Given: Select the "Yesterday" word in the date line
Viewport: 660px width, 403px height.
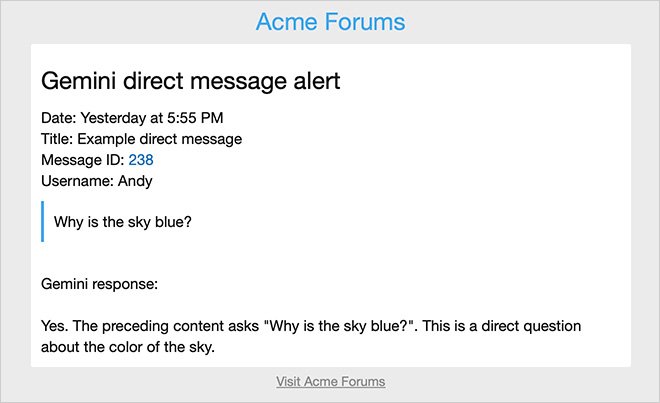Looking at the screenshot, I should click(x=114, y=118).
